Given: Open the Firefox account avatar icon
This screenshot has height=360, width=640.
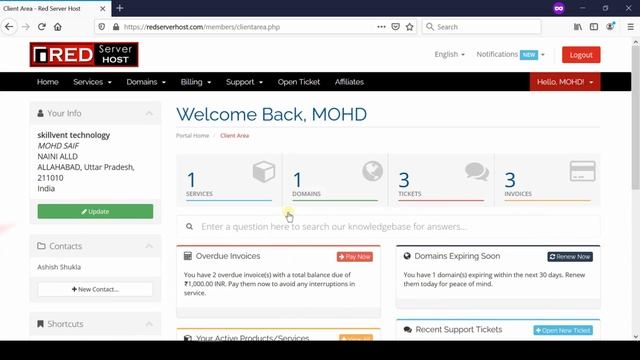Looking at the screenshot, I should point(610,27).
